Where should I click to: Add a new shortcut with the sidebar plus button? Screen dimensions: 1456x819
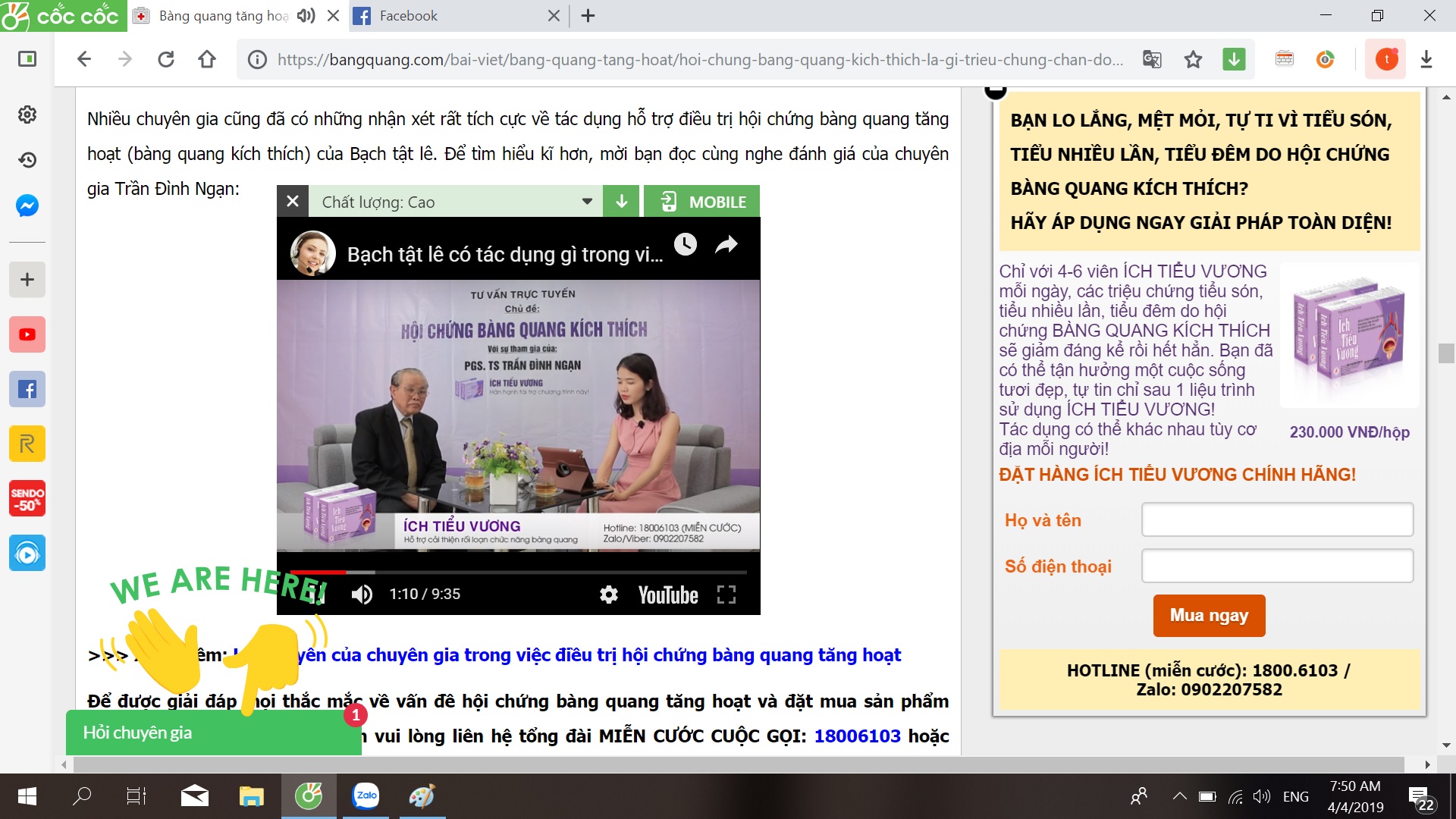pos(27,280)
